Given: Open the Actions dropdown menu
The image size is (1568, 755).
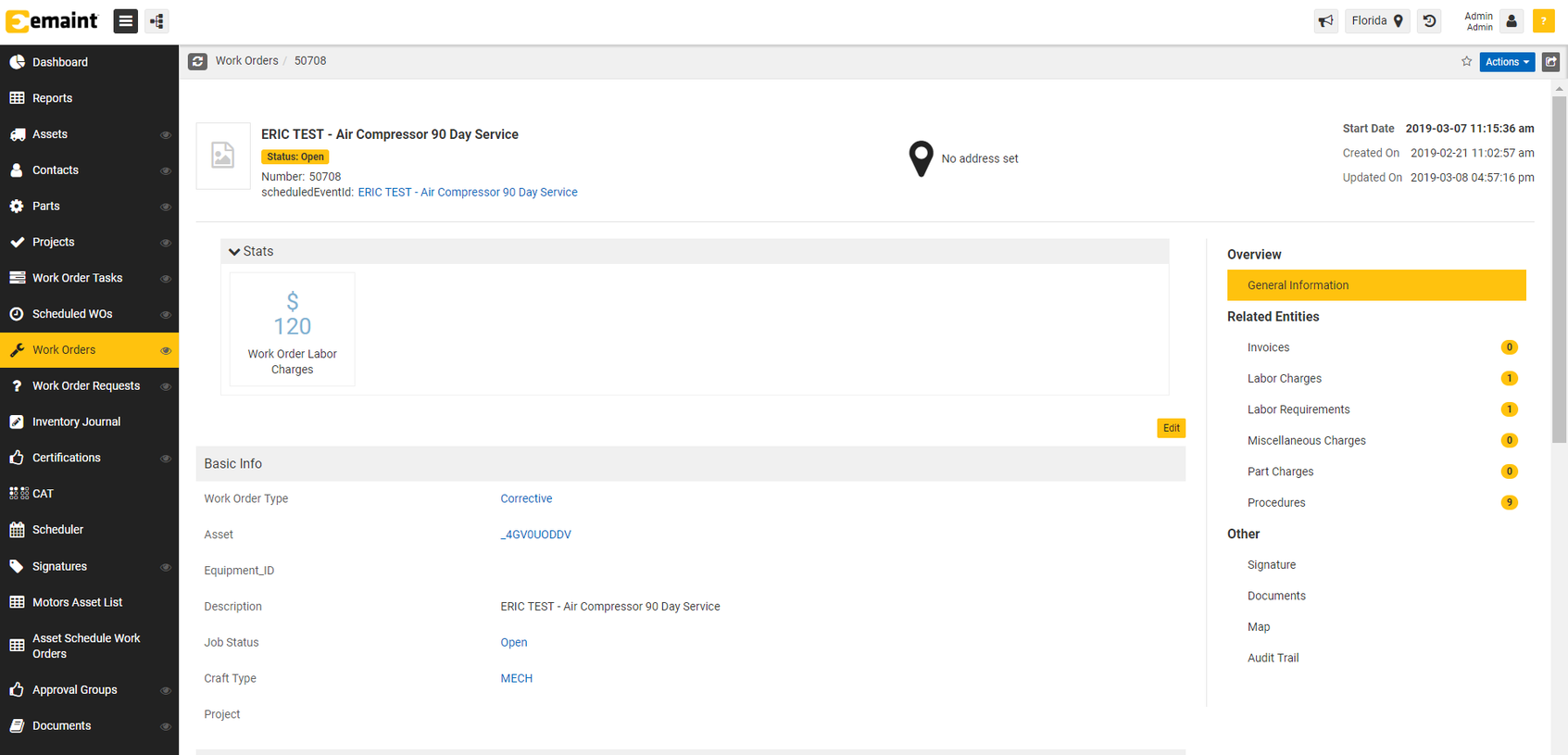Looking at the screenshot, I should (1506, 62).
